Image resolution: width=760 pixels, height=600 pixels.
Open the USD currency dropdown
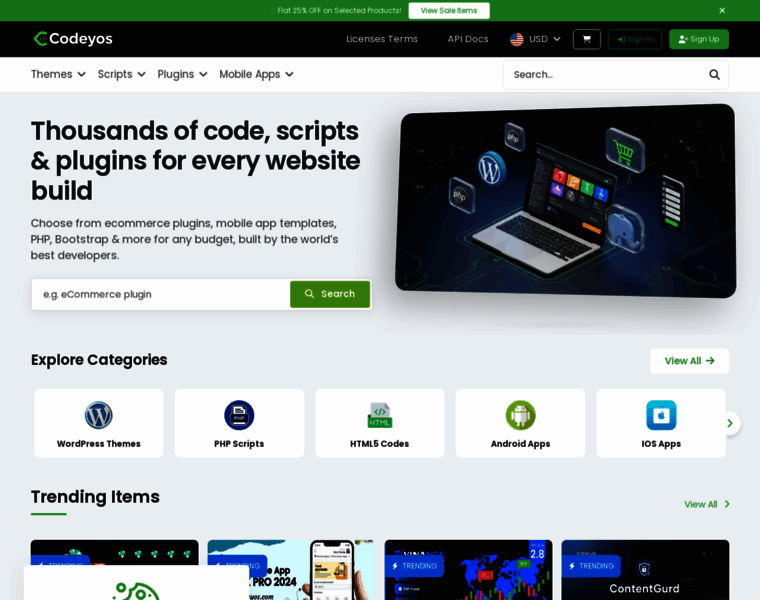535,39
